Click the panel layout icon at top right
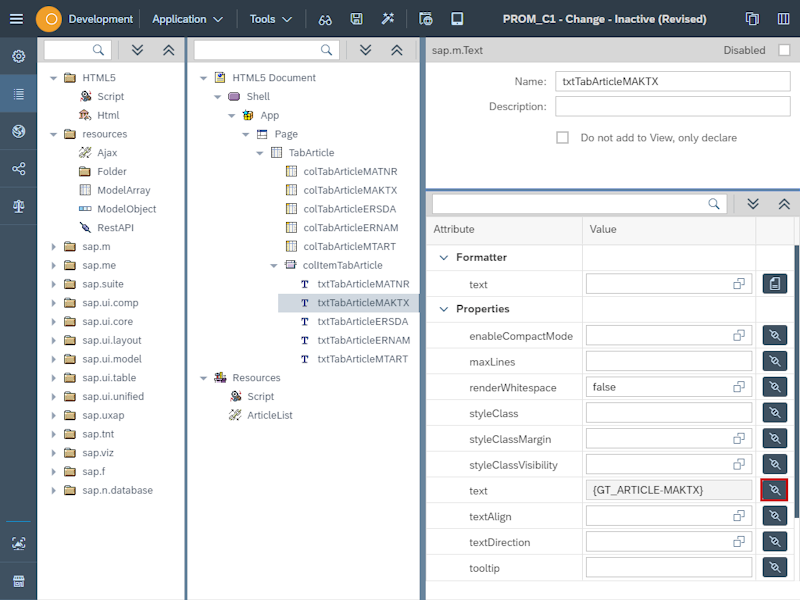This screenshot has width=800, height=600. point(784,18)
